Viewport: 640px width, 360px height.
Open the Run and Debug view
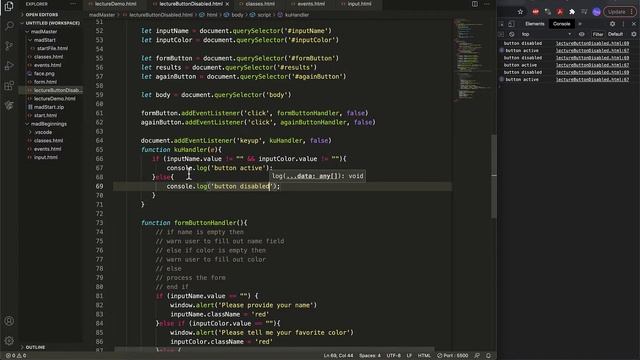coord(9,66)
